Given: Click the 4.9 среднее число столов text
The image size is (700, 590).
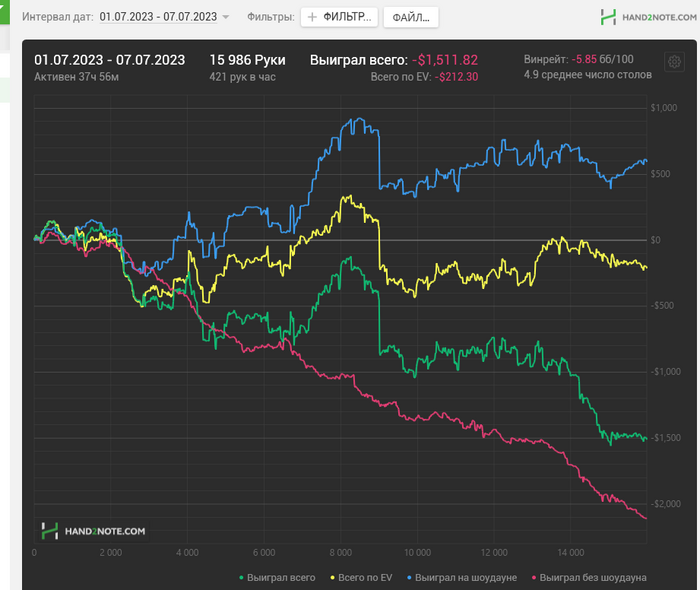Looking at the screenshot, I should click(x=588, y=75).
